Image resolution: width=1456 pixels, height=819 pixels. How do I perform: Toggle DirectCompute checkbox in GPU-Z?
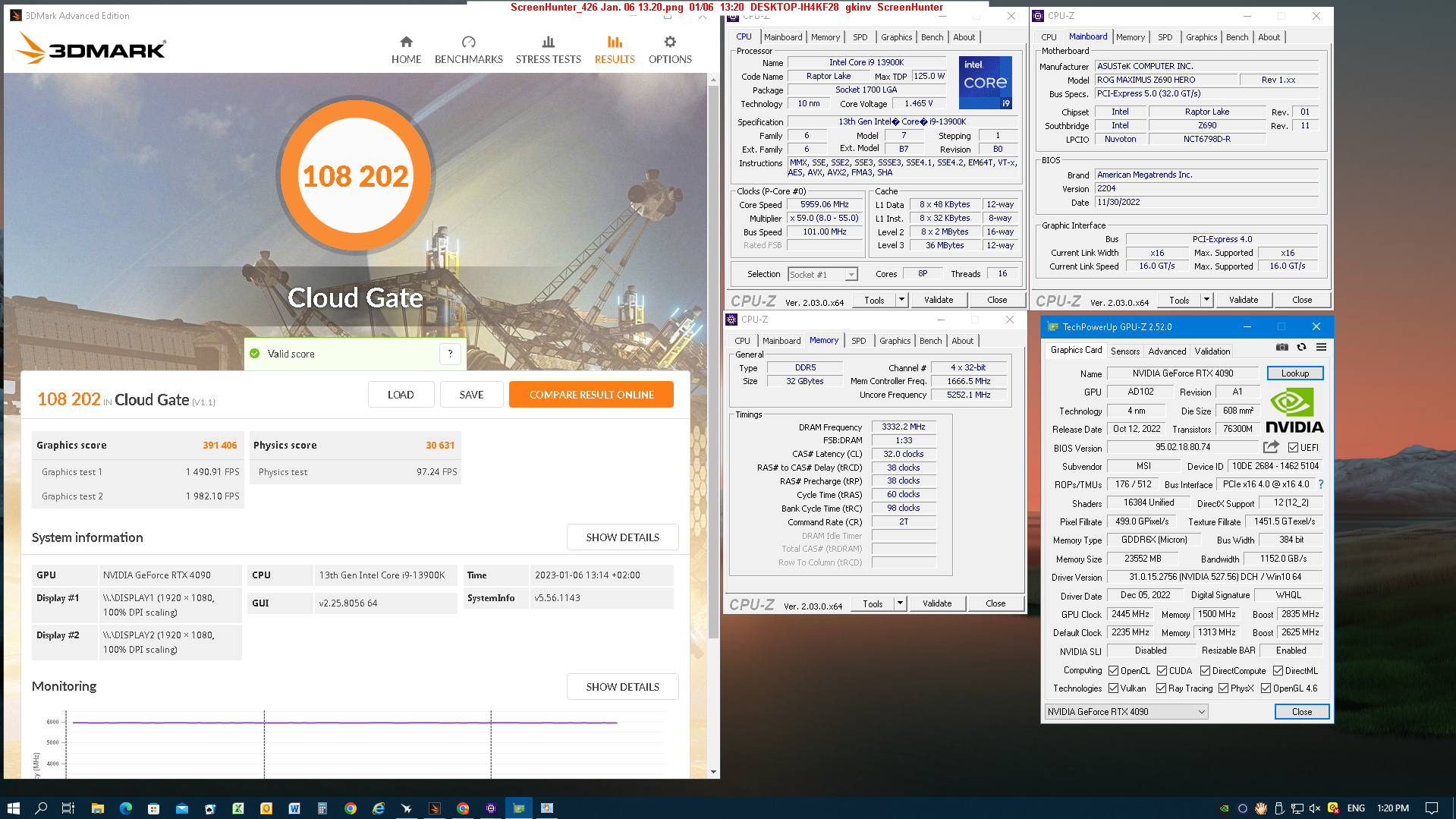tap(1205, 671)
